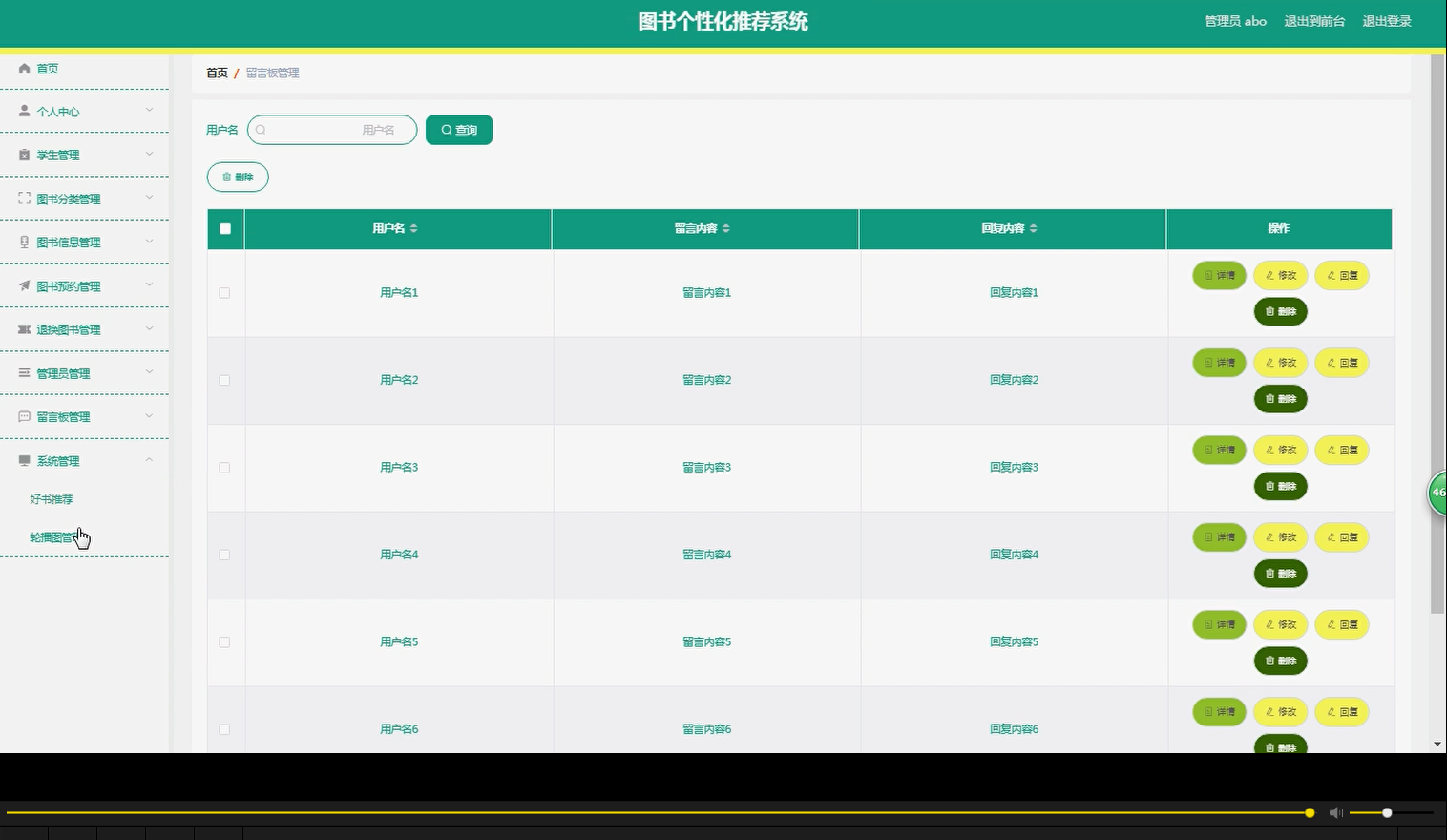Viewport: 1447px width, 840px height.
Task: Click the frame icon for 图书分类管理
Action: tap(25, 199)
